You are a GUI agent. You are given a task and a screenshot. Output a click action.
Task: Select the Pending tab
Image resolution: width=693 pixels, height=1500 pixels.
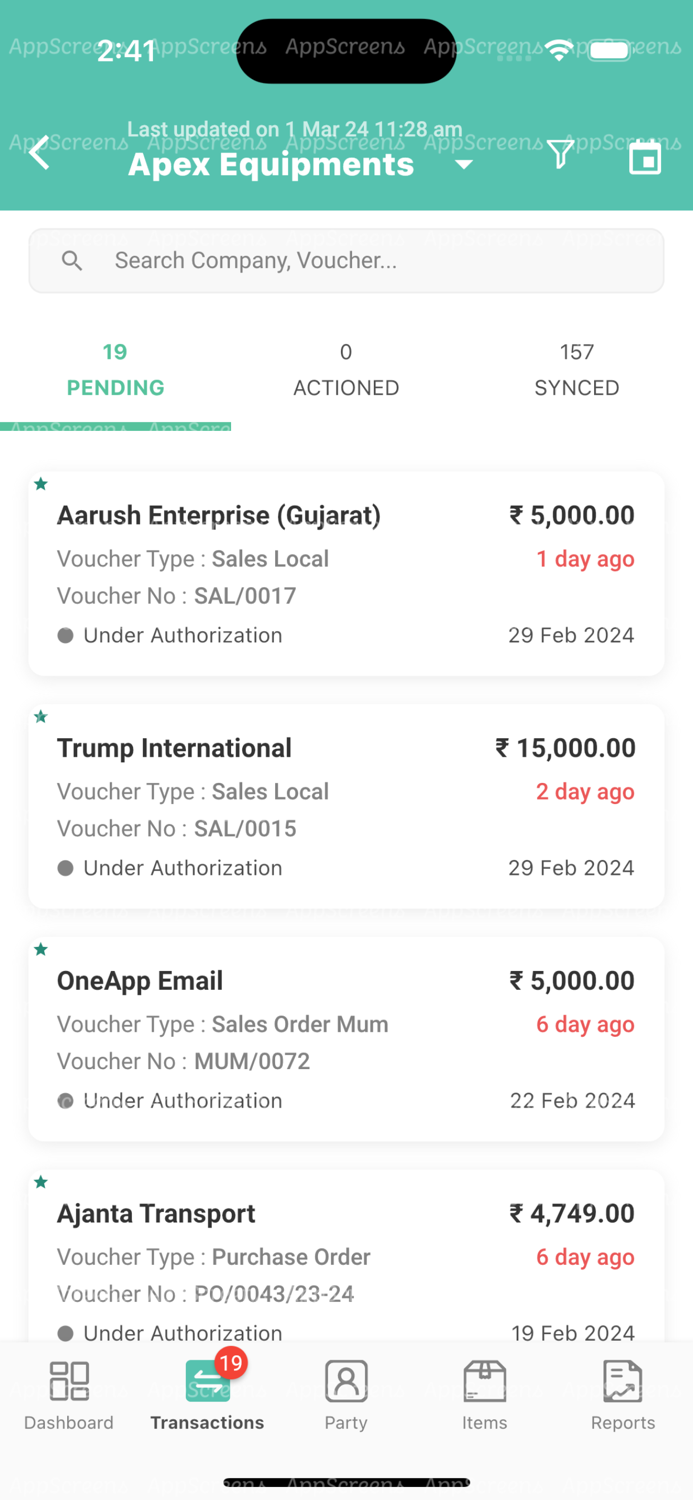tap(115, 370)
